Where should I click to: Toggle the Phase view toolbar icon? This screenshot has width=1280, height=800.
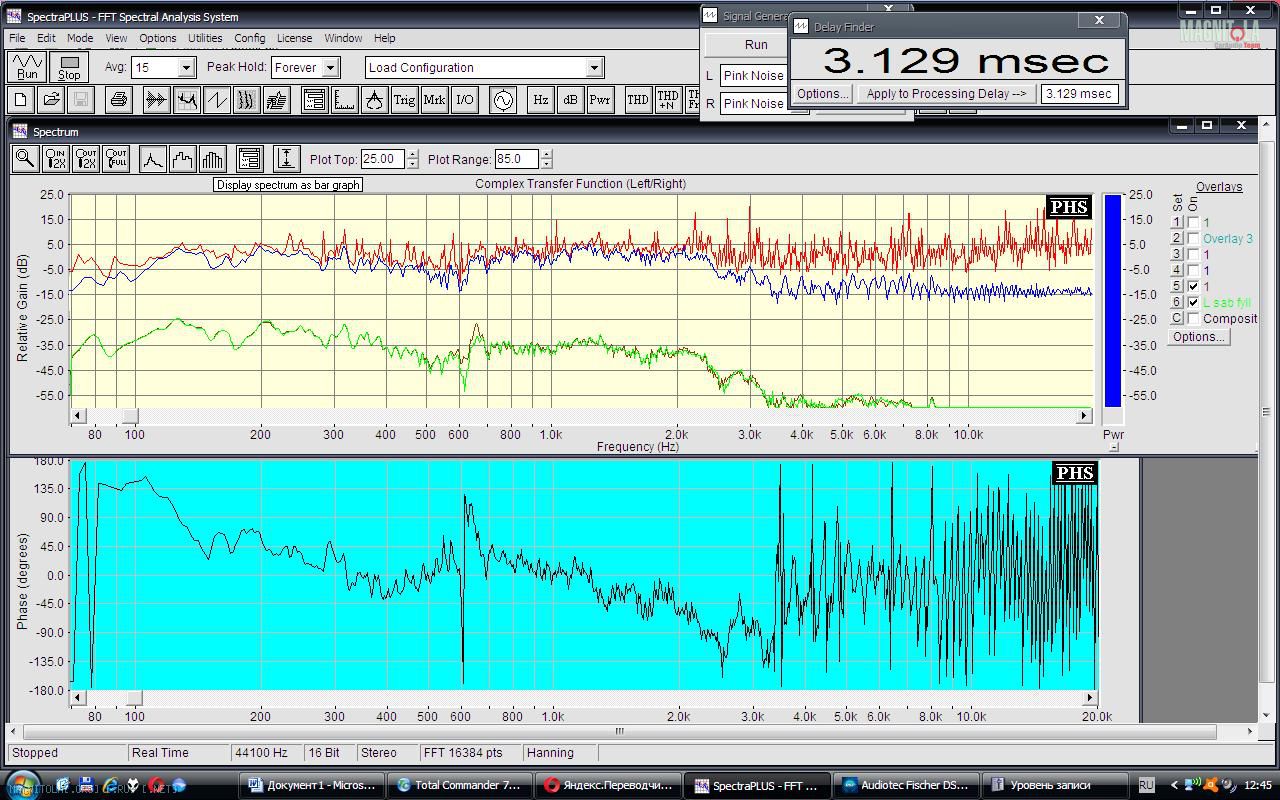click(x=216, y=100)
